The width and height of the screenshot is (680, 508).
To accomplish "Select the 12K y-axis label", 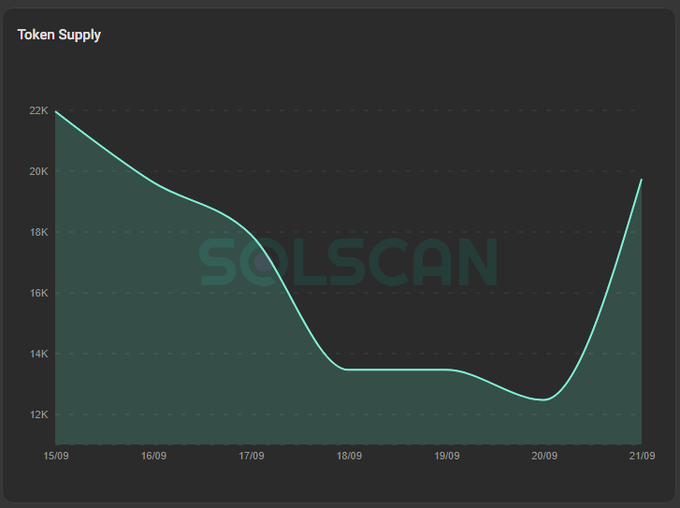I will [39, 414].
